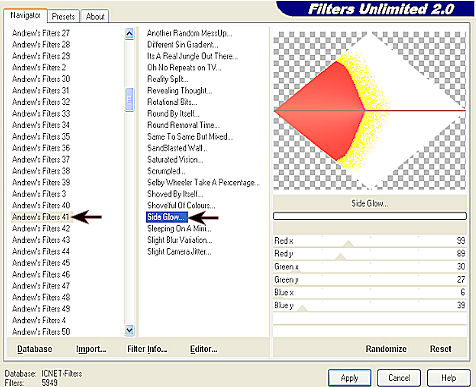
Task: Open the About tab
Action: (x=95, y=16)
